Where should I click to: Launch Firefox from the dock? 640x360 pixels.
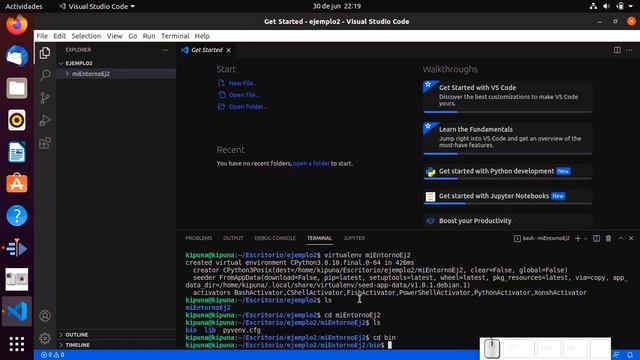(x=17, y=24)
